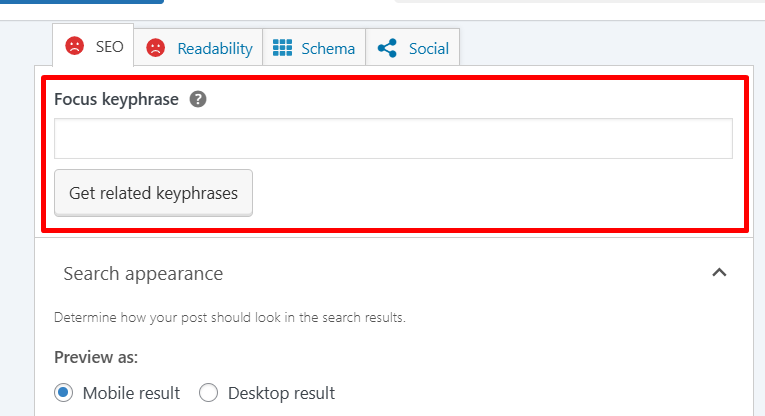Viewport: 765px width, 416px height.
Task: Switch to the SEO tab
Action: coord(94,47)
